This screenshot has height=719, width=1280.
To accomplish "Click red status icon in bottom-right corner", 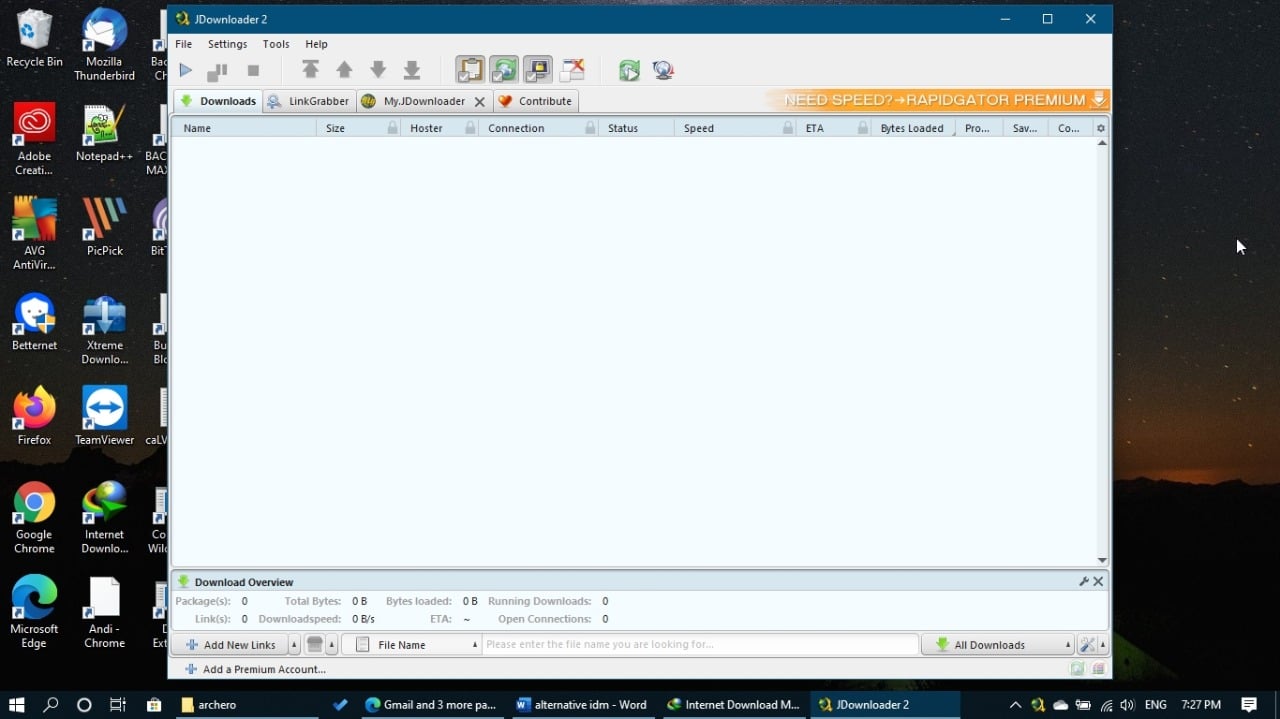I will point(1099,669).
